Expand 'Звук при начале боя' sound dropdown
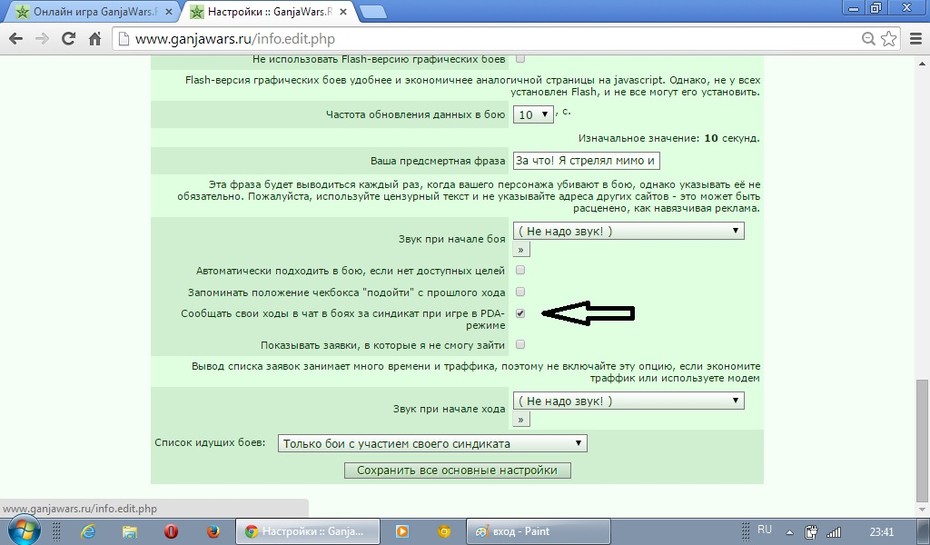This screenshot has height=545, width=930. (628, 231)
